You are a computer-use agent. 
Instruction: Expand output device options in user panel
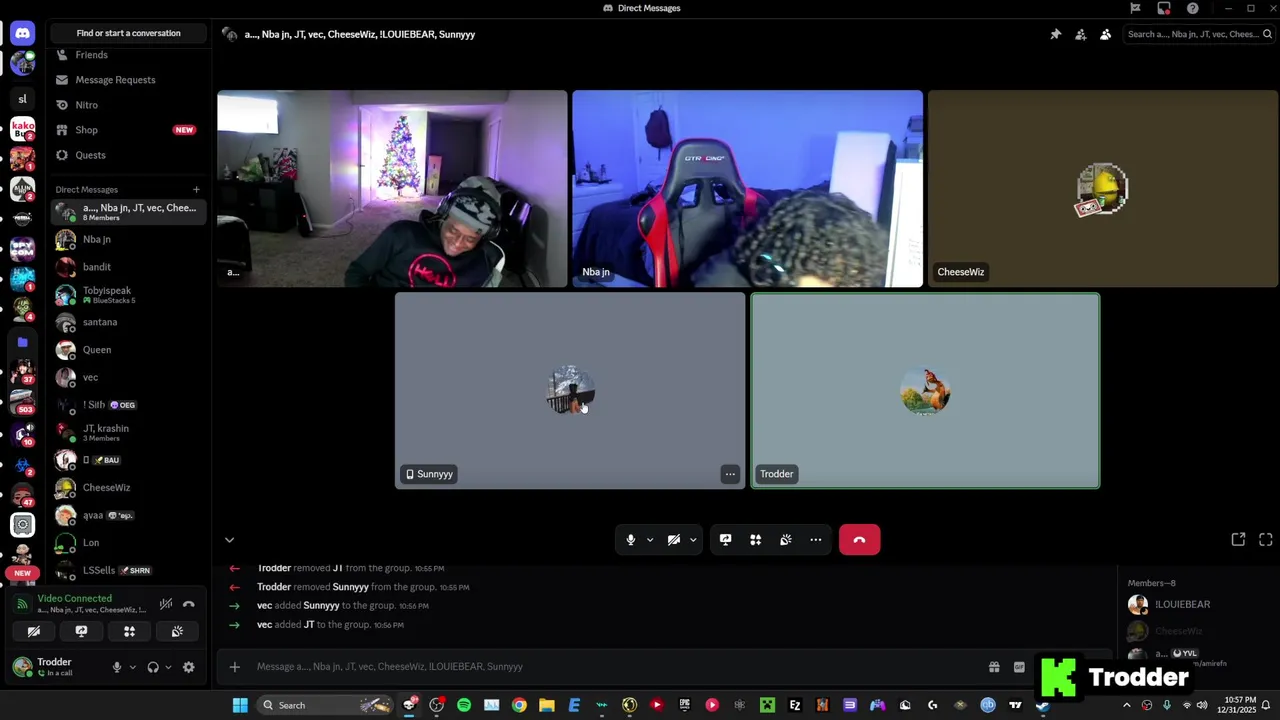pos(167,667)
